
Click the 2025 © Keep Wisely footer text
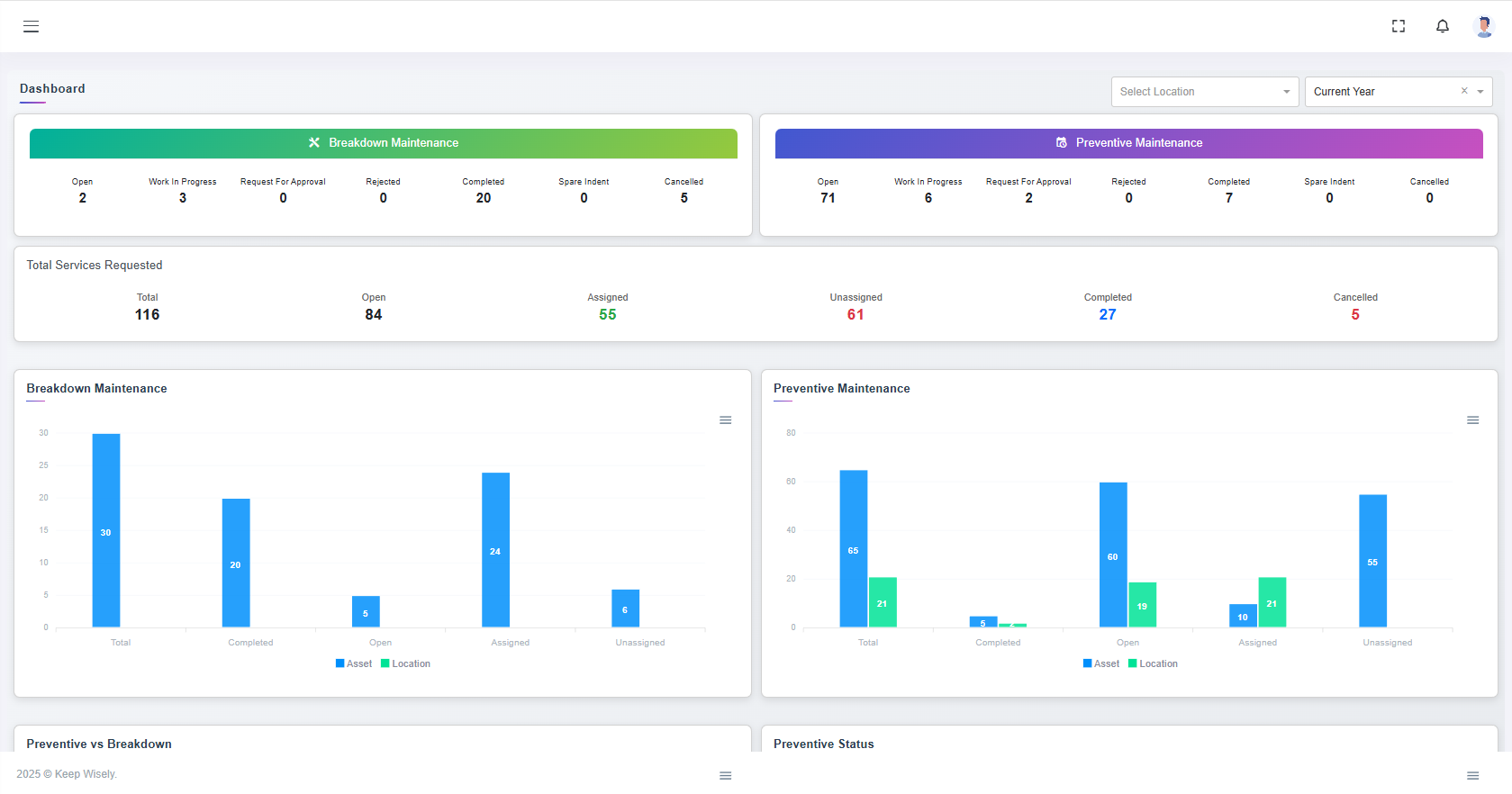tap(67, 774)
